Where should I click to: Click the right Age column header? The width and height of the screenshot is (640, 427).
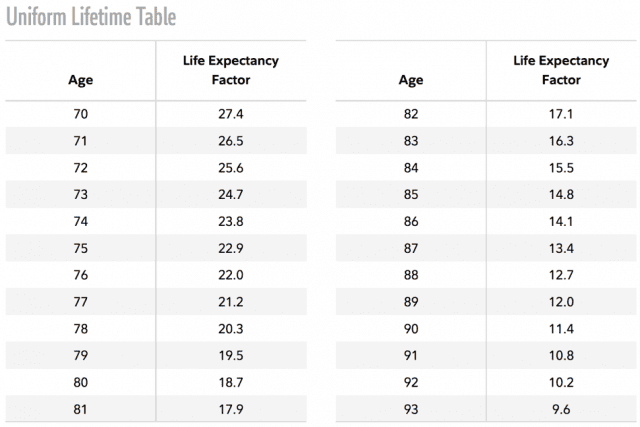pos(411,80)
